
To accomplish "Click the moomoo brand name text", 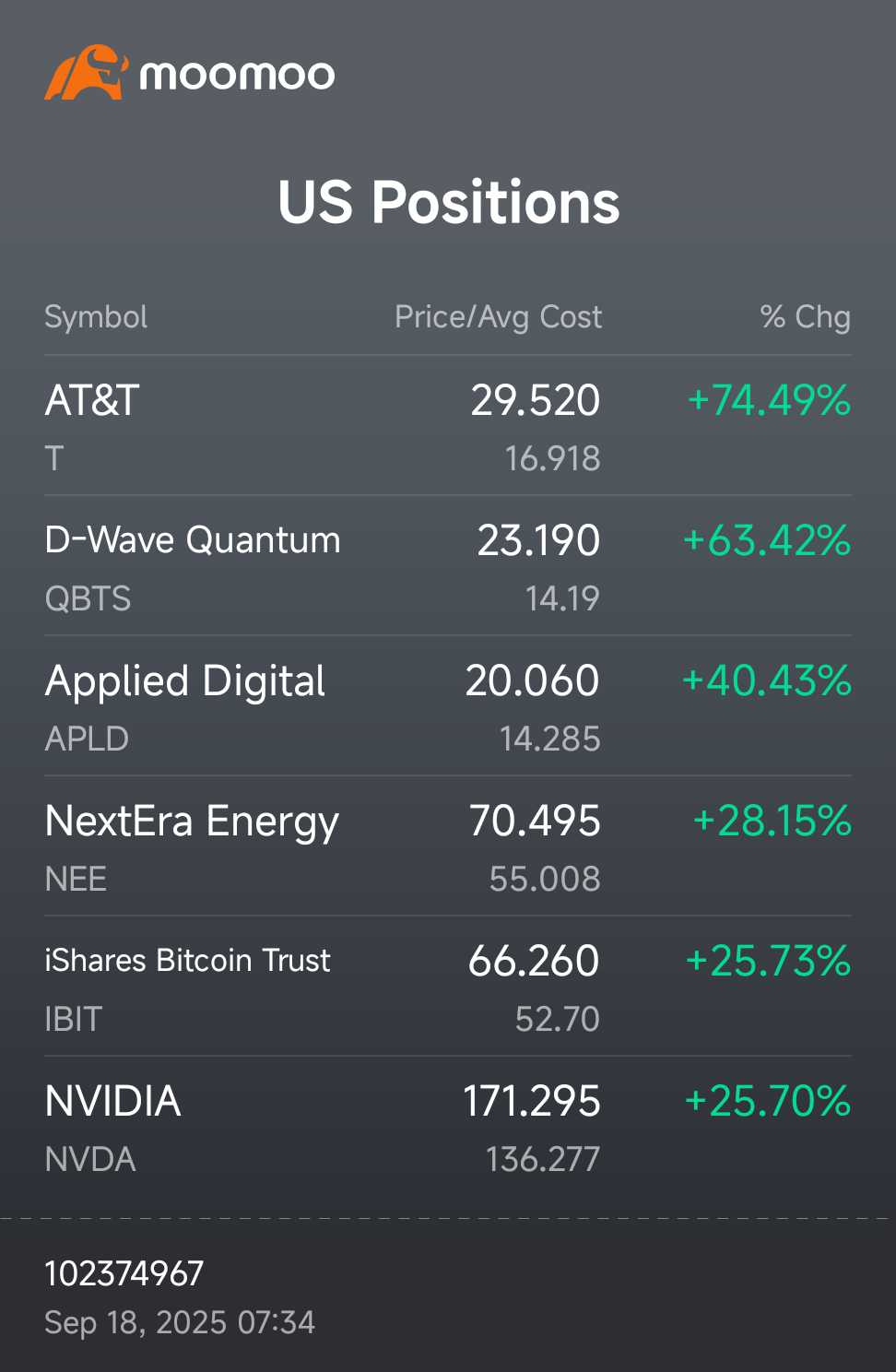I will (x=237, y=75).
